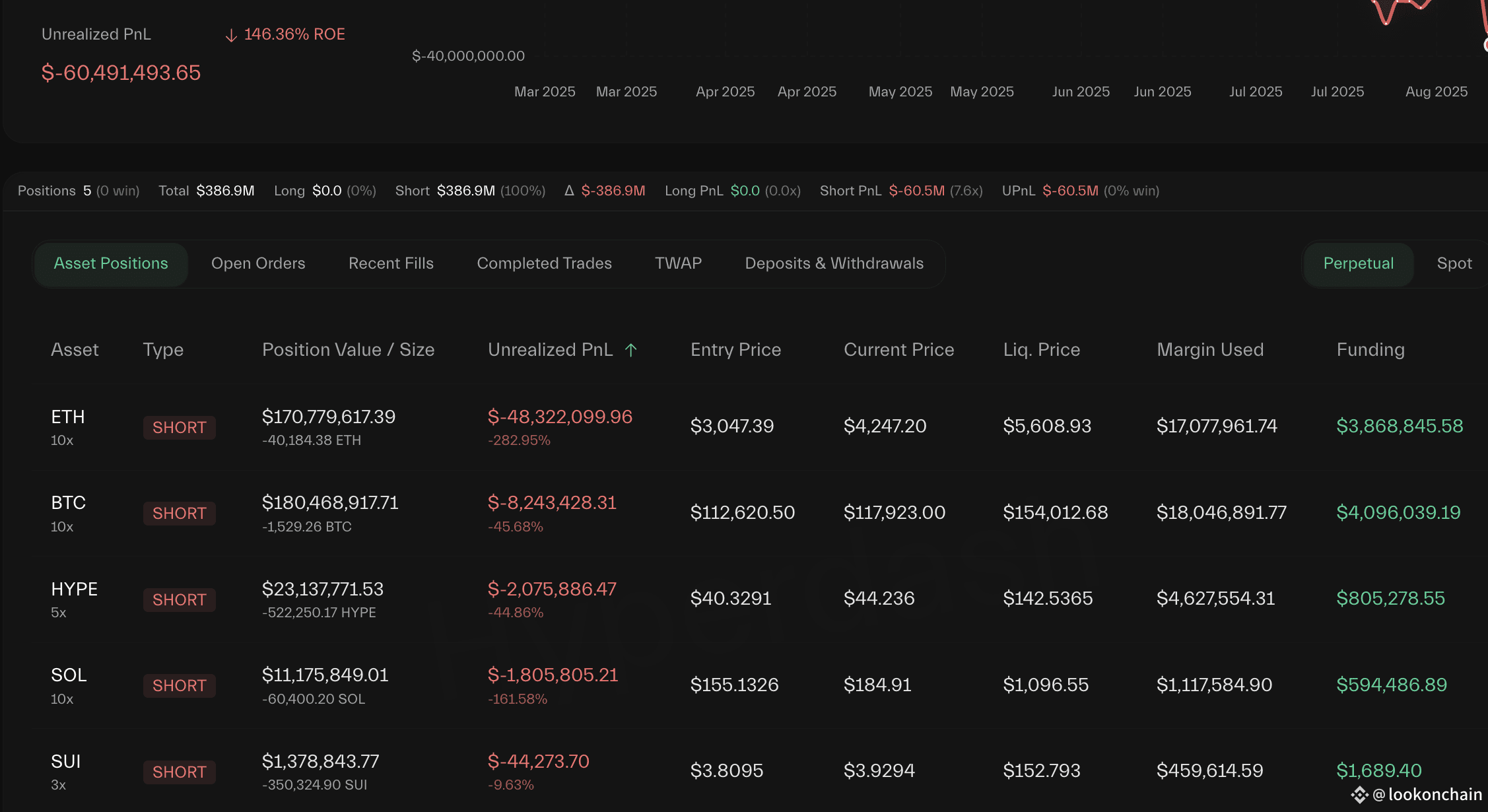Open the Completed Trades tab
1488x812 pixels.
pos(544,263)
